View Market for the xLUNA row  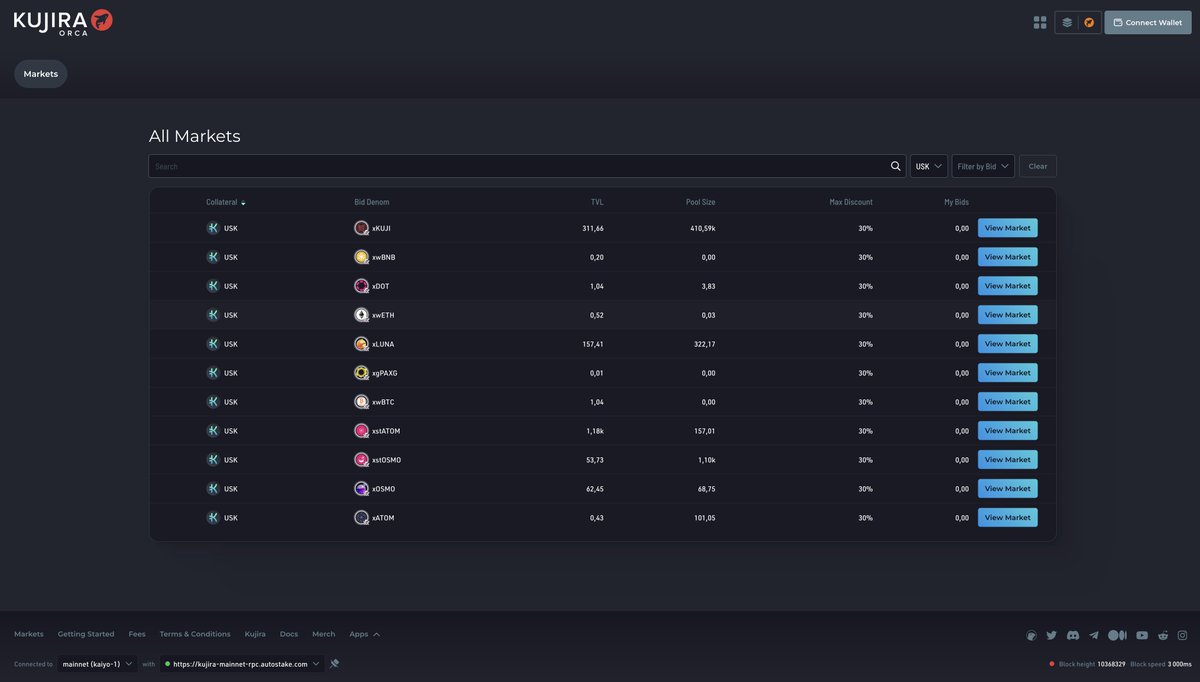[1008, 344]
